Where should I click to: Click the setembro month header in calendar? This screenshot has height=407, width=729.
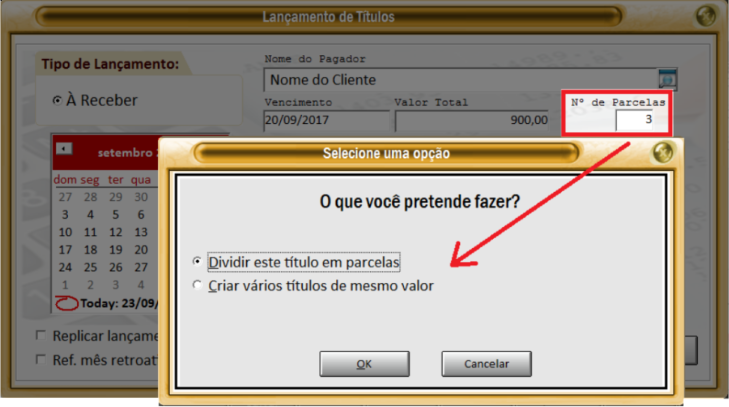(126, 153)
